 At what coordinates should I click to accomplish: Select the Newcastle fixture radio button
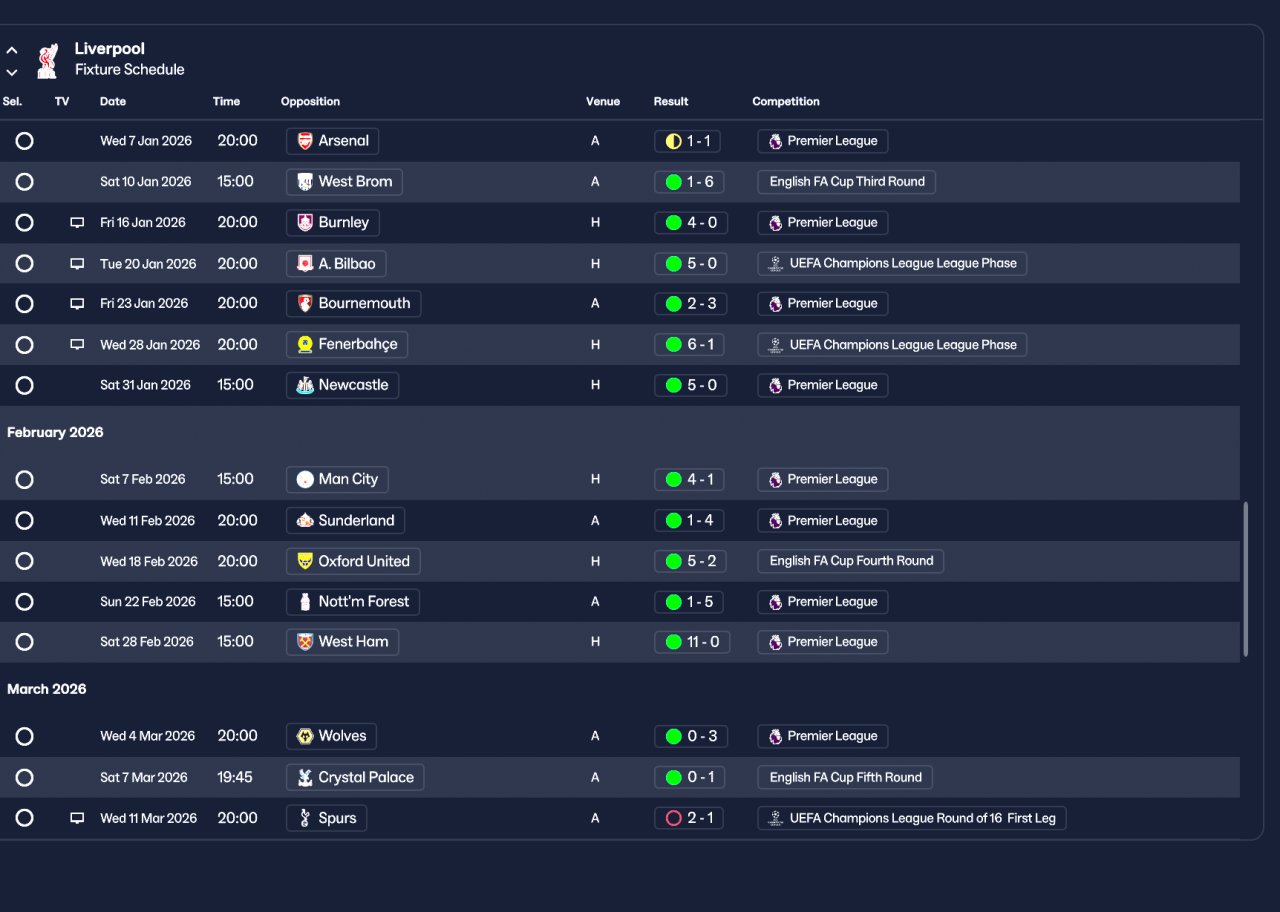click(25, 385)
